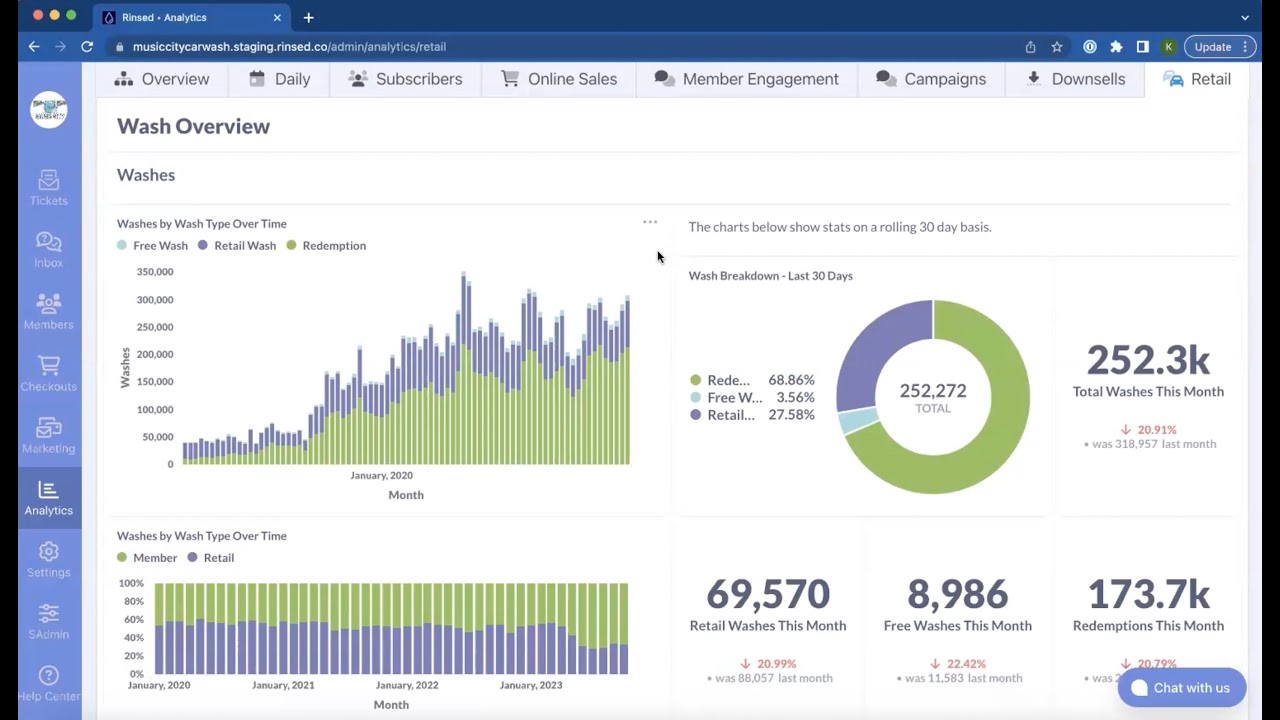Open Checkouts cart icon in sidebar
This screenshot has height=720, width=1280.
click(48, 374)
